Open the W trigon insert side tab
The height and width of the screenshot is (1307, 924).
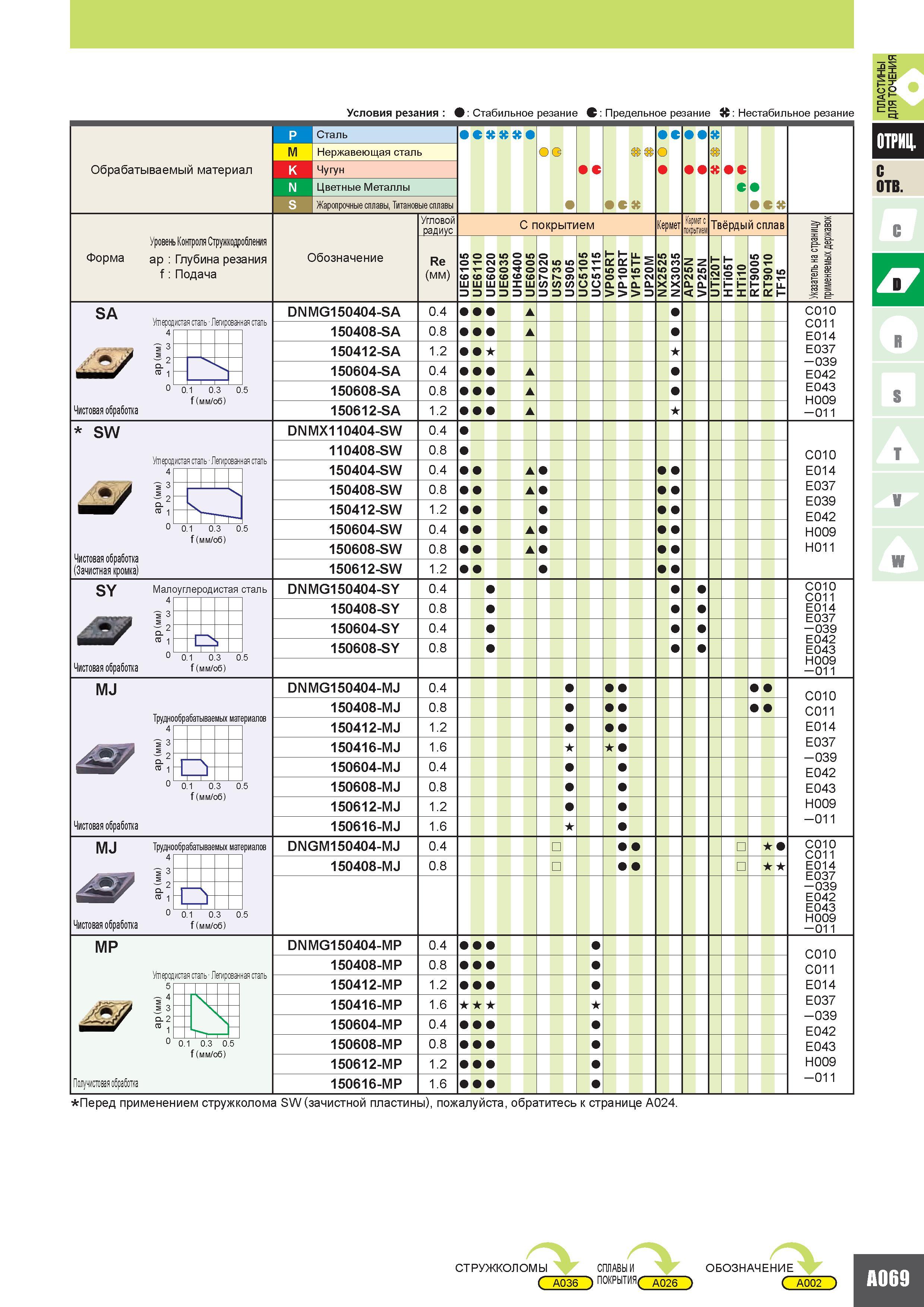pyautogui.click(x=897, y=555)
